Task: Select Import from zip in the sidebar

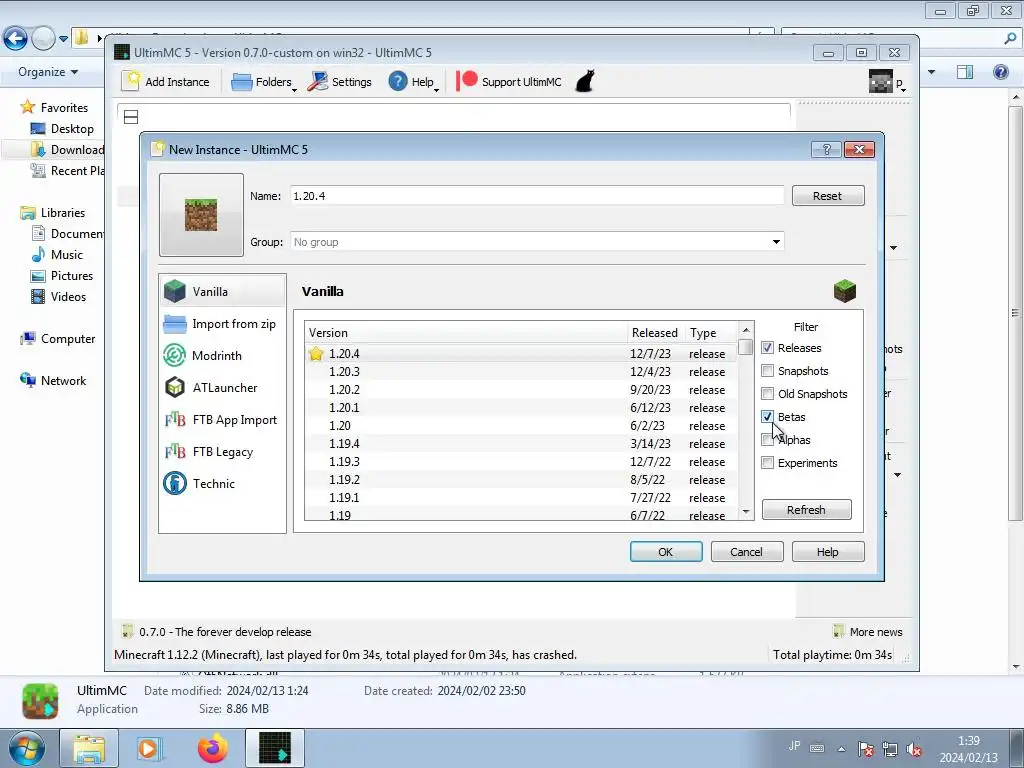Action: tap(223, 324)
